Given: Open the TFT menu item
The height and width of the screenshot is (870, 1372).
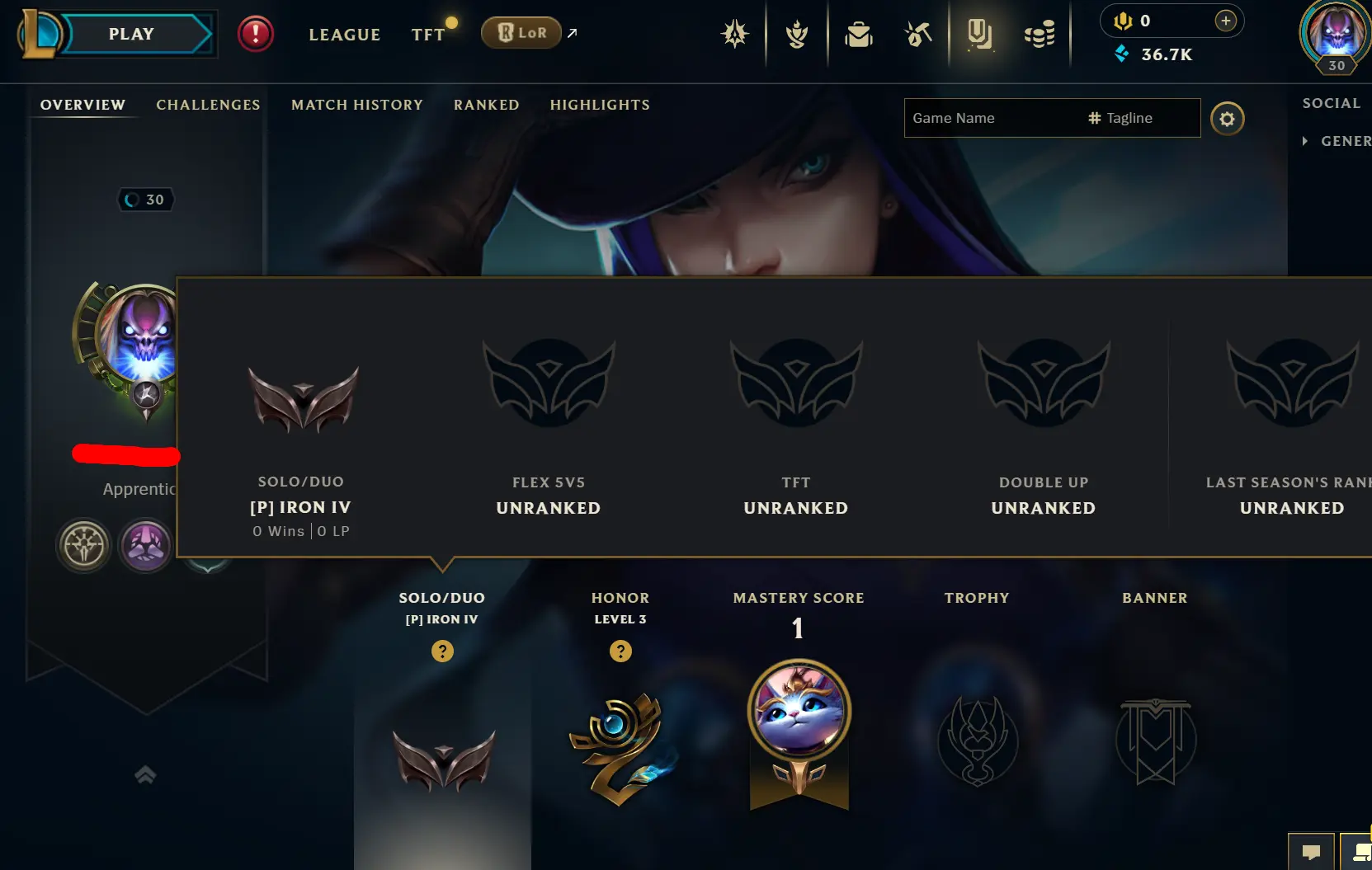Looking at the screenshot, I should click(x=428, y=35).
